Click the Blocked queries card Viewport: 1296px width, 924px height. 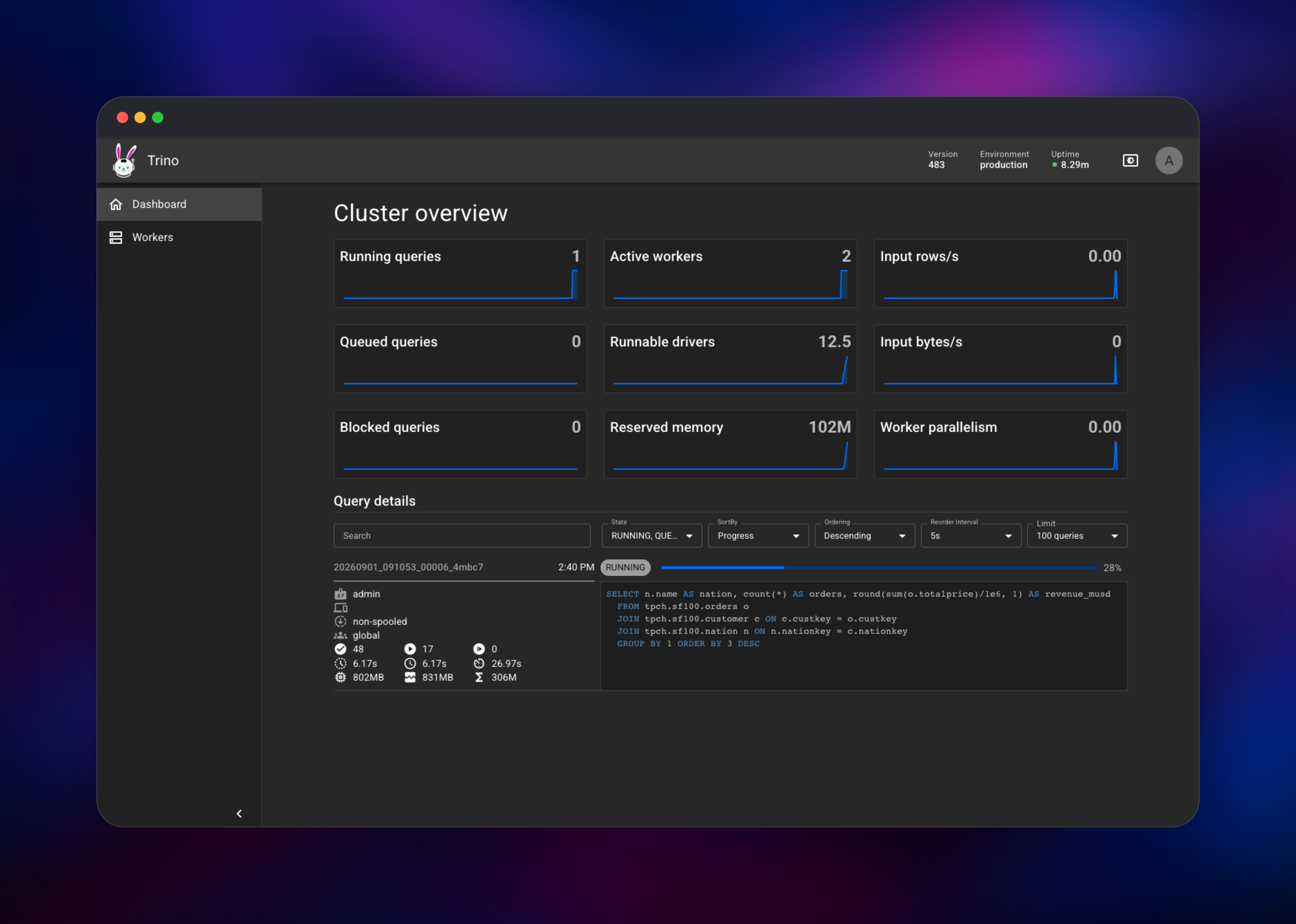coord(460,444)
